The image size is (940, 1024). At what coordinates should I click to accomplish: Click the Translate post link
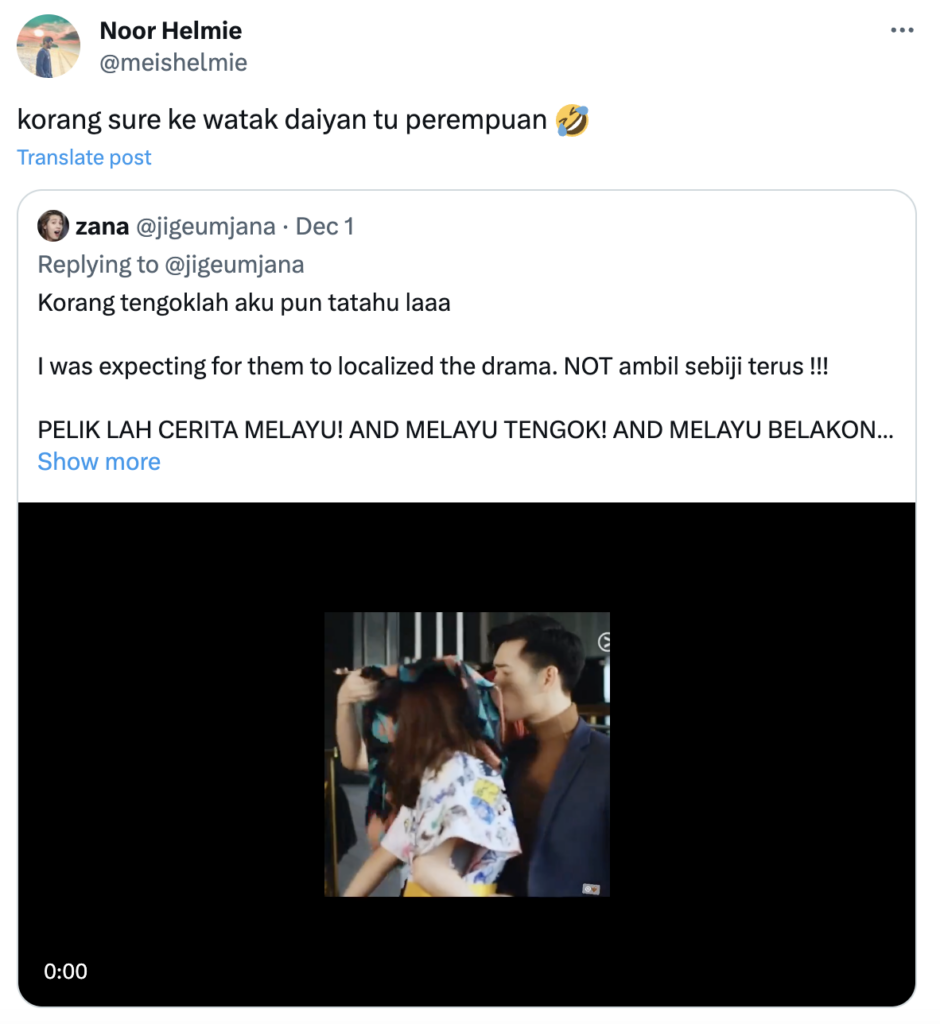[84, 157]
